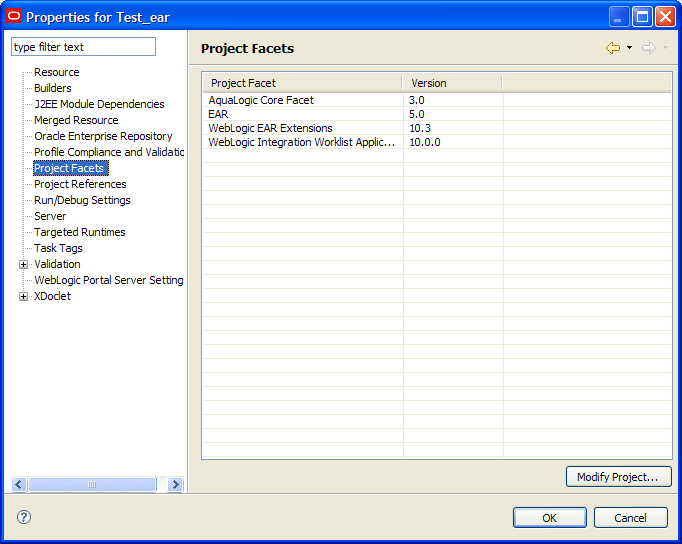Select Server in the tree
Viewport: 682px width, 544px height.
pyautogui.click(x=50, y=216)
